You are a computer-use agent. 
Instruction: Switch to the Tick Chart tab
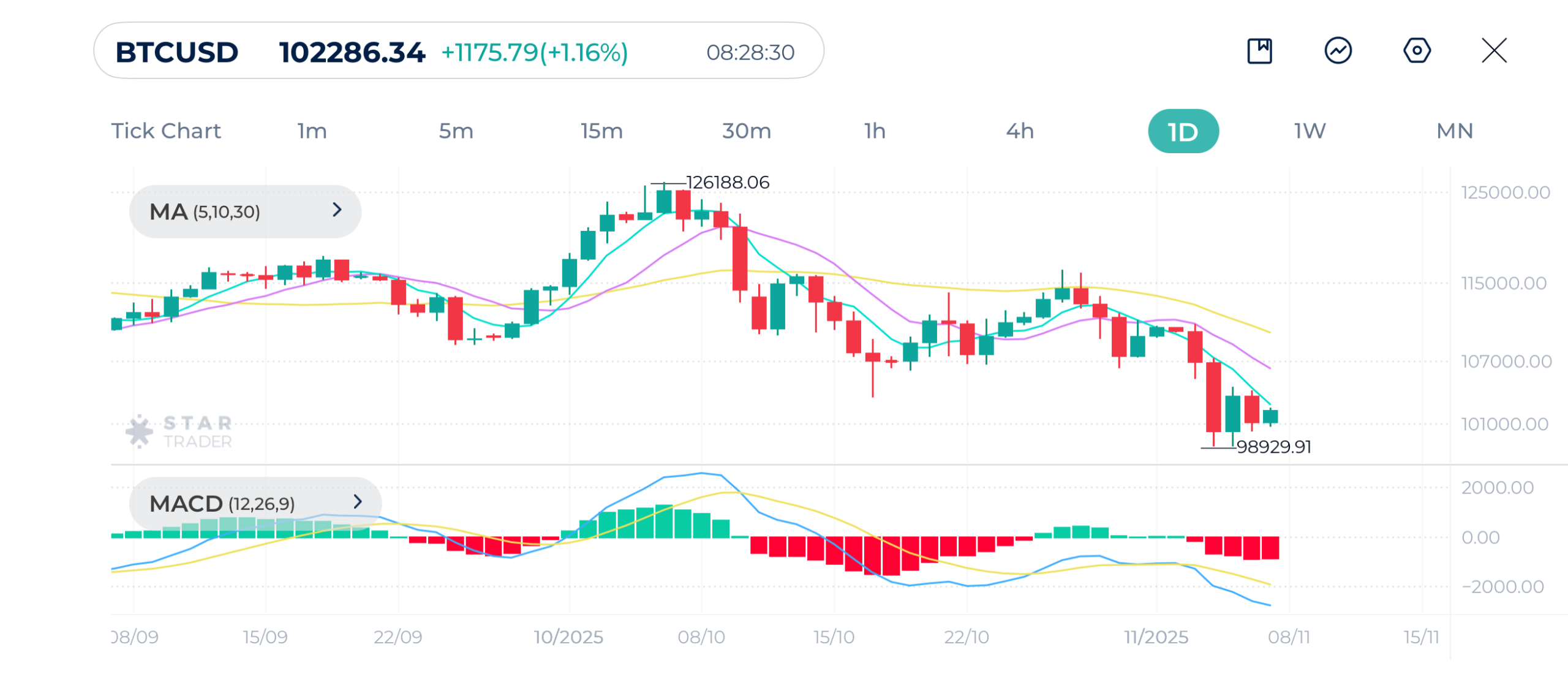tap(166, 131)
